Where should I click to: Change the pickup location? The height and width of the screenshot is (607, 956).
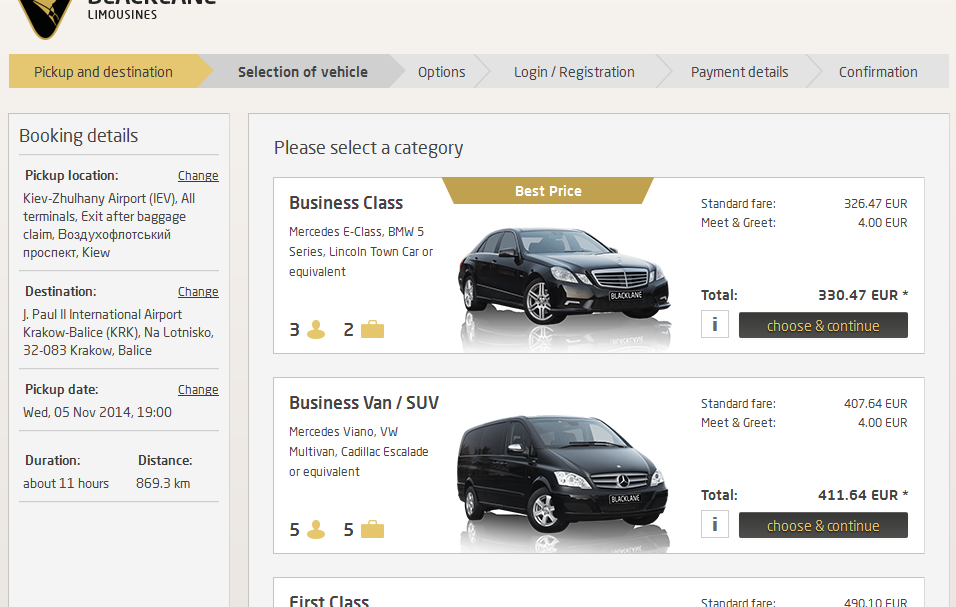(x=198, y=176)
